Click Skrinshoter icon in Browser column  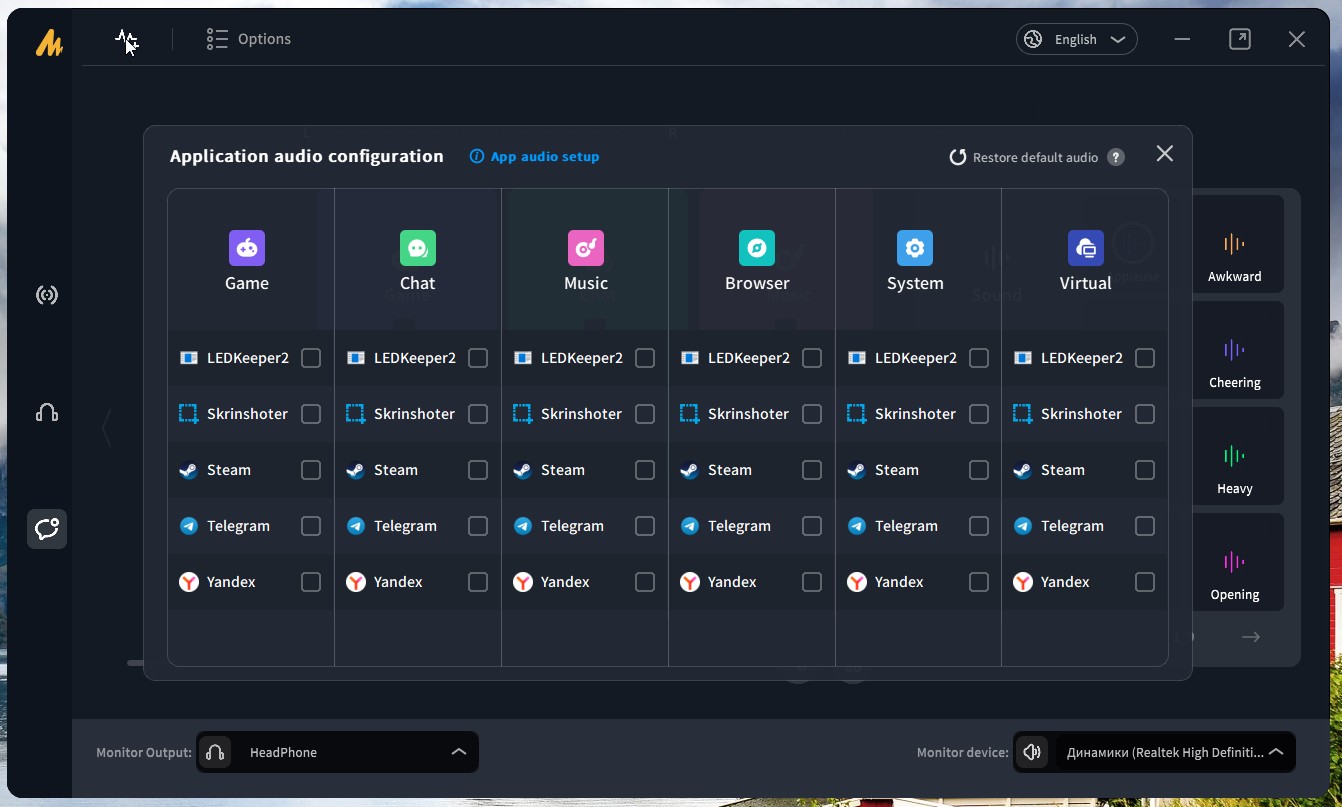pos(690,414)
